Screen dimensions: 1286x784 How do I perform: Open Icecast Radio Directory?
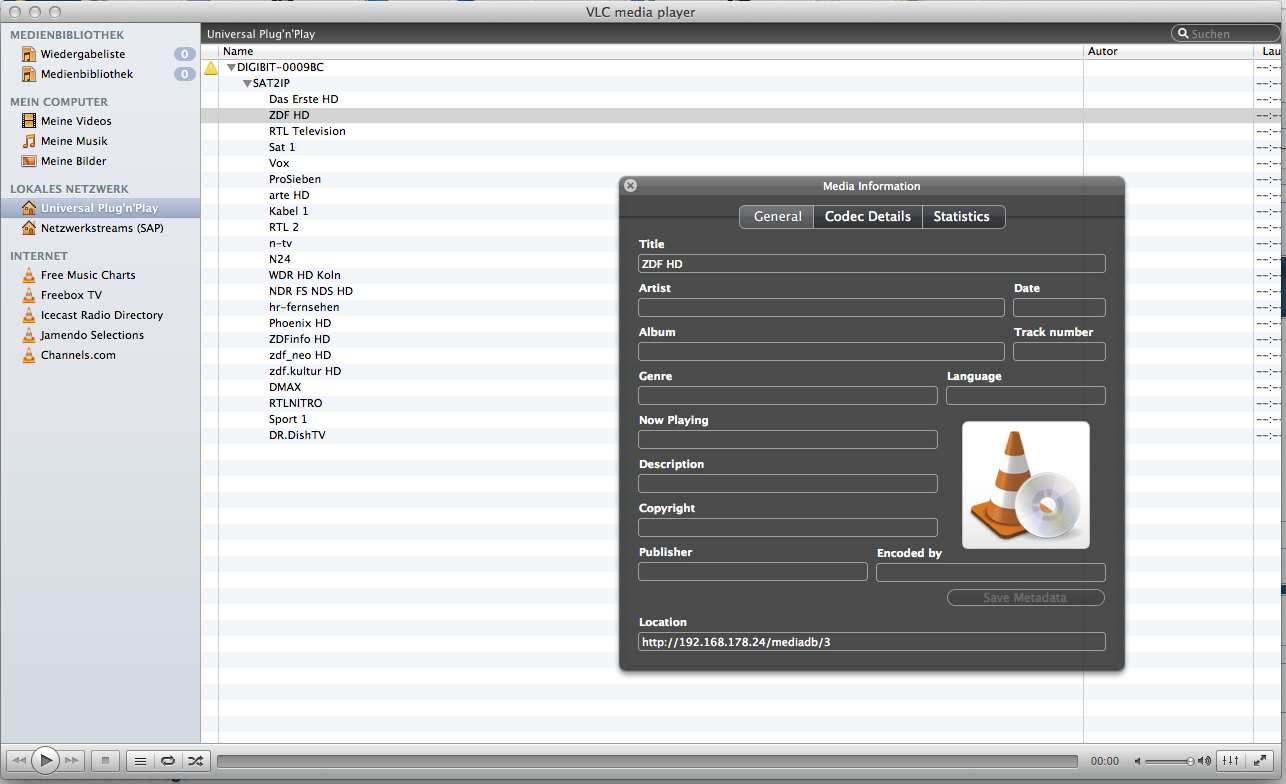point(102,315)
